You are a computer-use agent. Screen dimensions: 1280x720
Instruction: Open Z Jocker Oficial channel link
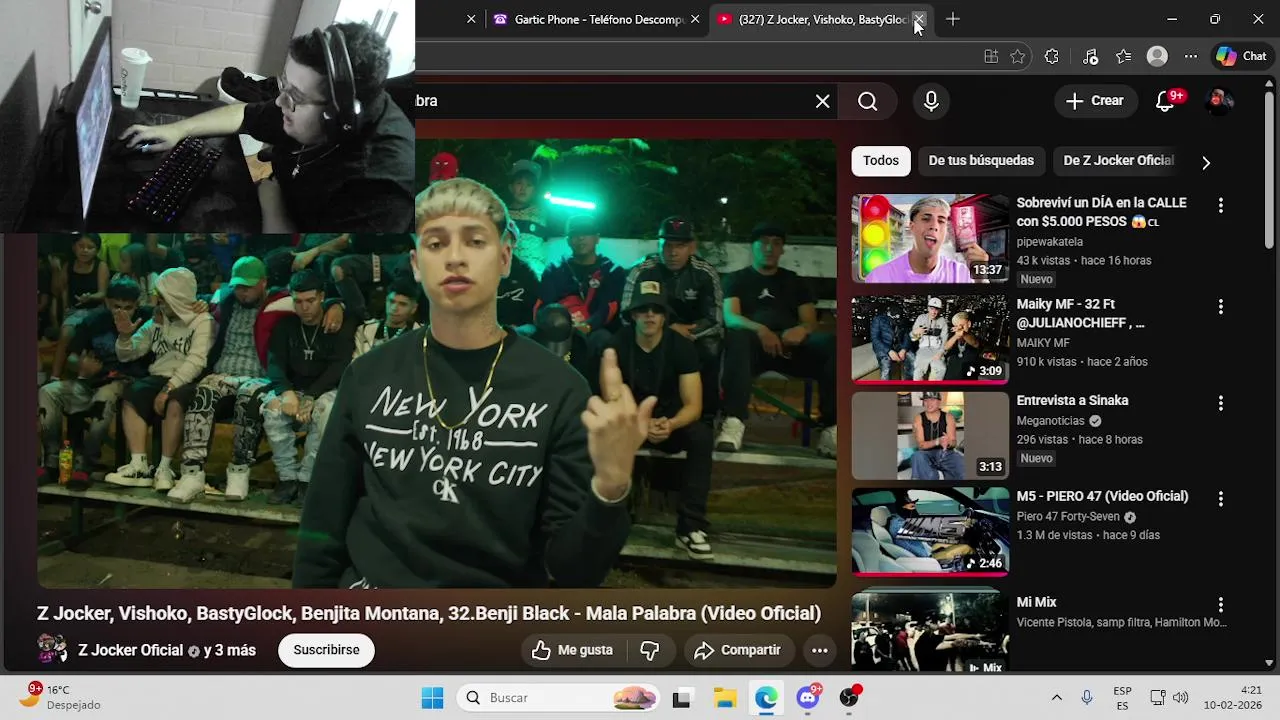[130, 650]
